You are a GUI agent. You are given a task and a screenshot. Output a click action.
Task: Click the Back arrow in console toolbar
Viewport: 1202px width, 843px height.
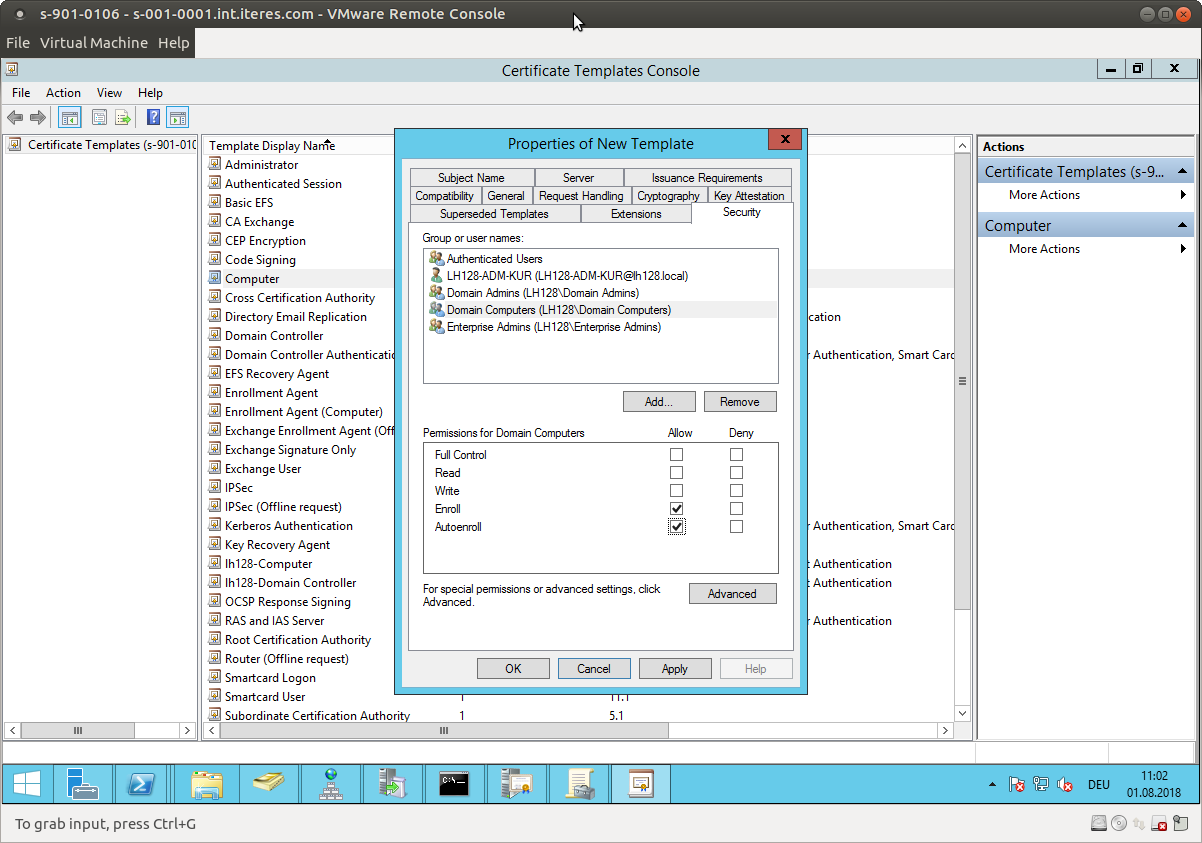coord(15,117)
